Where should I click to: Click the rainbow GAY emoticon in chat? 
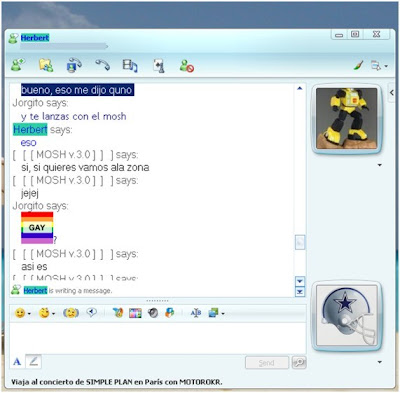pyautogui.click(x=37, y=228)
